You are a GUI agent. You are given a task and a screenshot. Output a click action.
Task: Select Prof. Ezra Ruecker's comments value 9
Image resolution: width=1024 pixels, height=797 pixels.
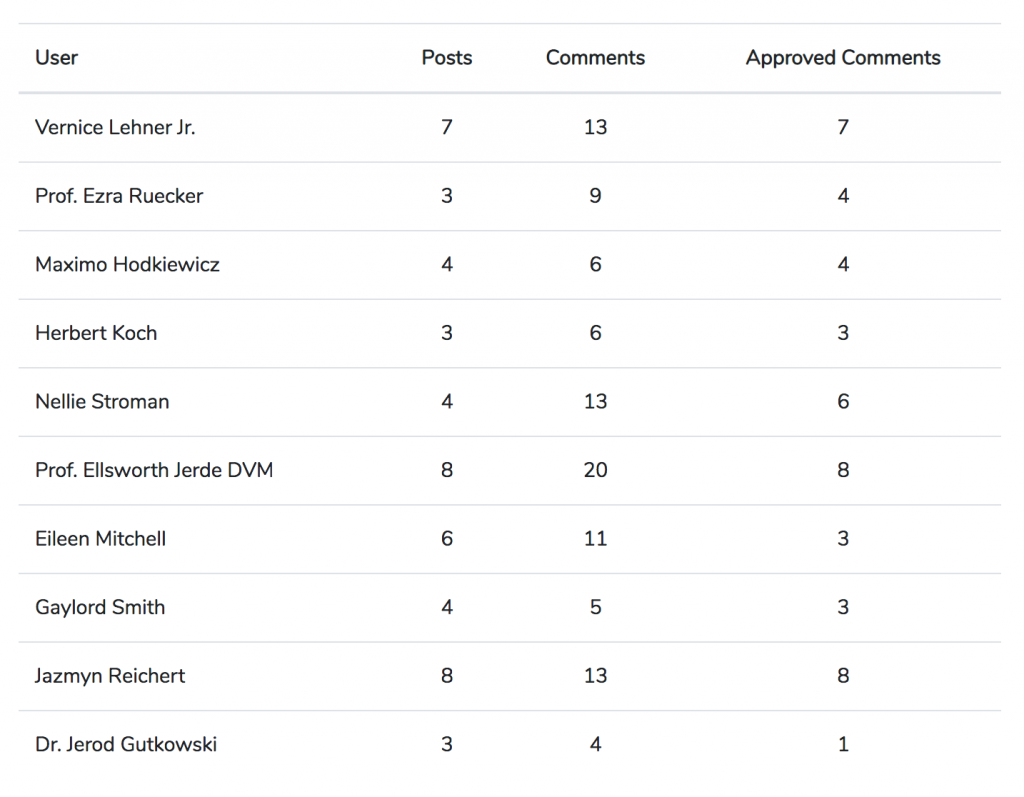(595, 196)
